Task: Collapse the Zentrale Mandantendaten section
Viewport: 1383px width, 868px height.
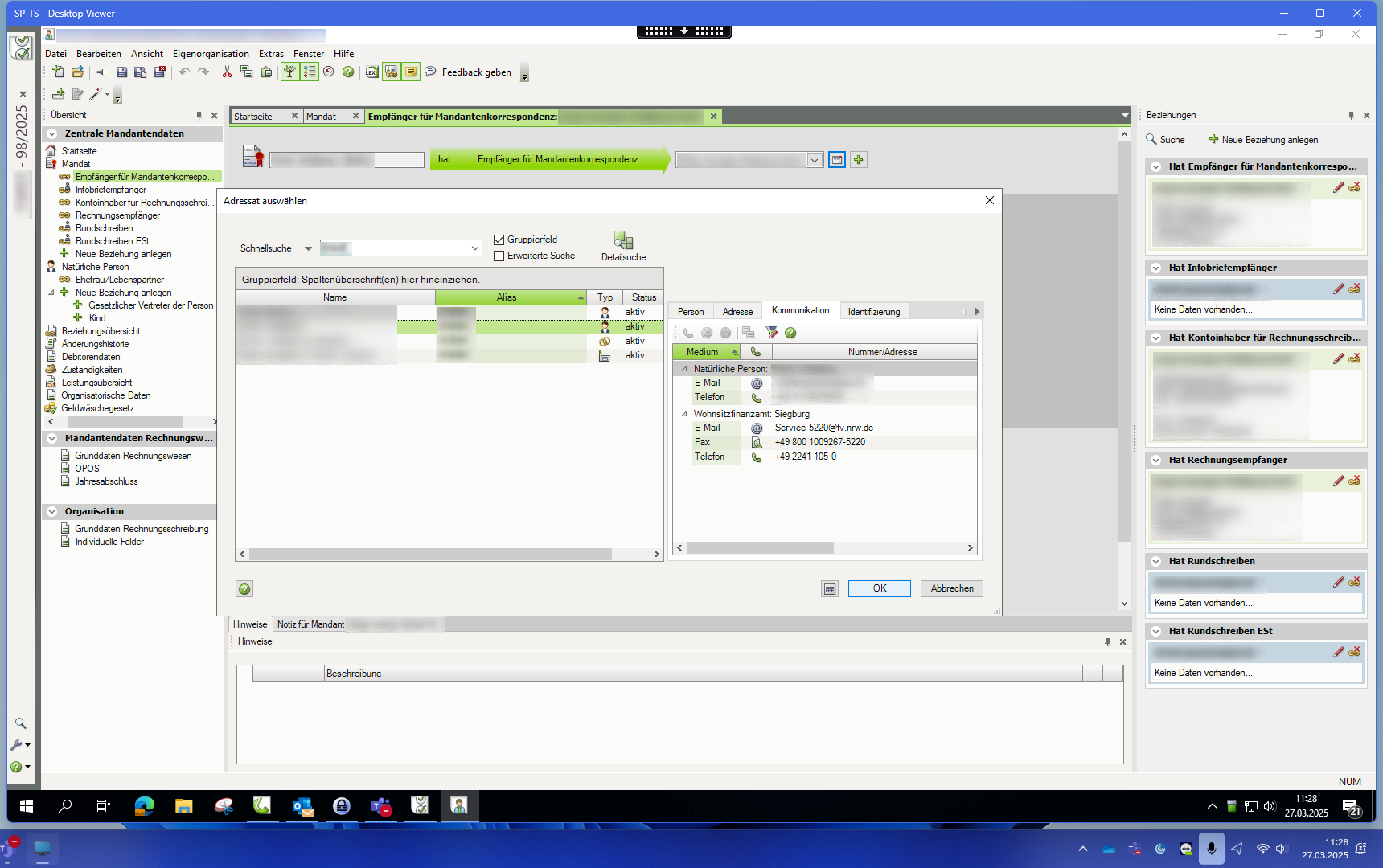Action: [52, 134]
